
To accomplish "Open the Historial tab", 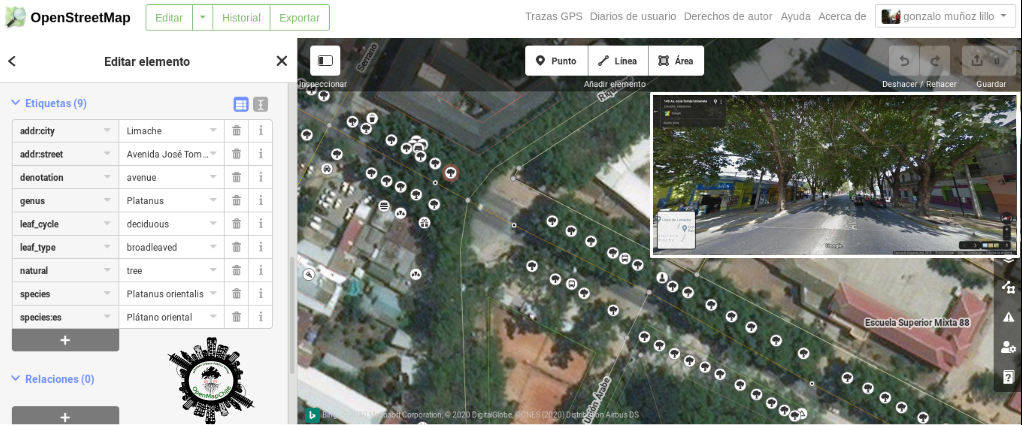I will pyautogui.click(x=241, y=18).
